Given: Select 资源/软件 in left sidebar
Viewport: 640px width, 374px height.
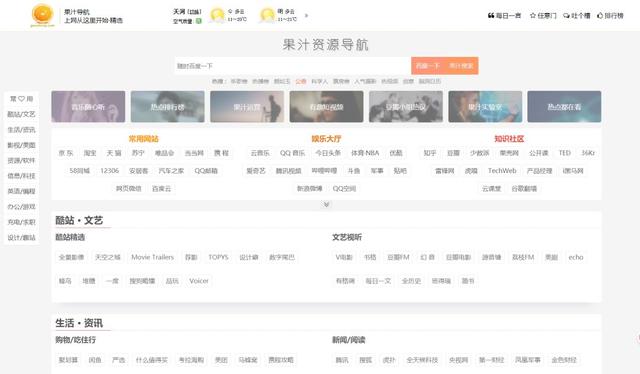Looking at the screenshot, I should [22, 160].
